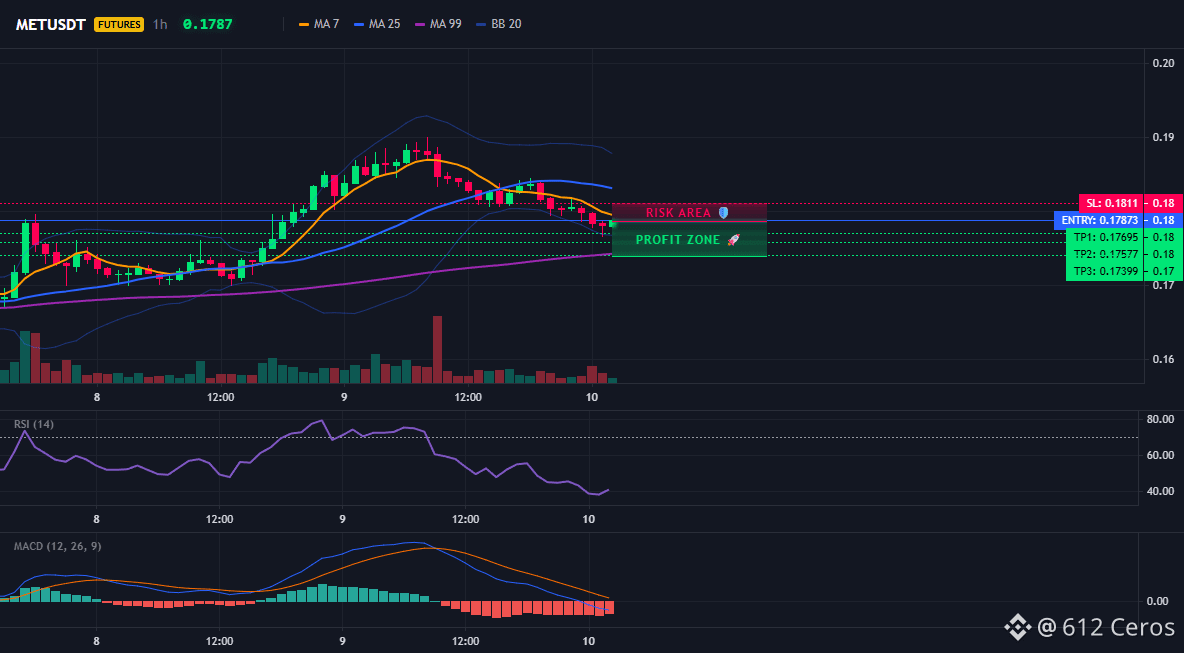The width and height of the screenshot is (1184, 653).
Task: Click the Binance logo icon in watermark
Action: [1017, 627]
